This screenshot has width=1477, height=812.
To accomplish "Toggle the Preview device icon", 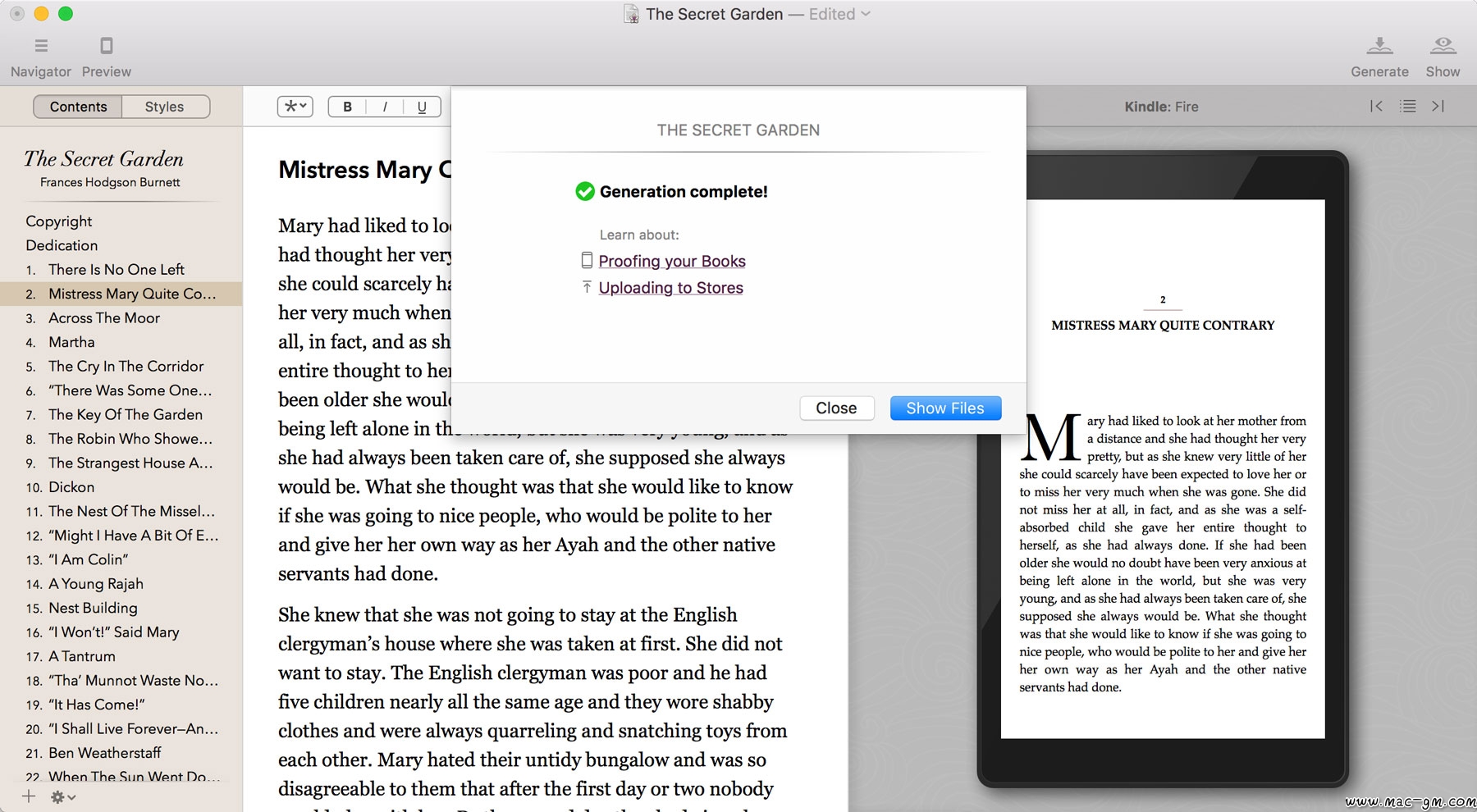I will 106,45.
